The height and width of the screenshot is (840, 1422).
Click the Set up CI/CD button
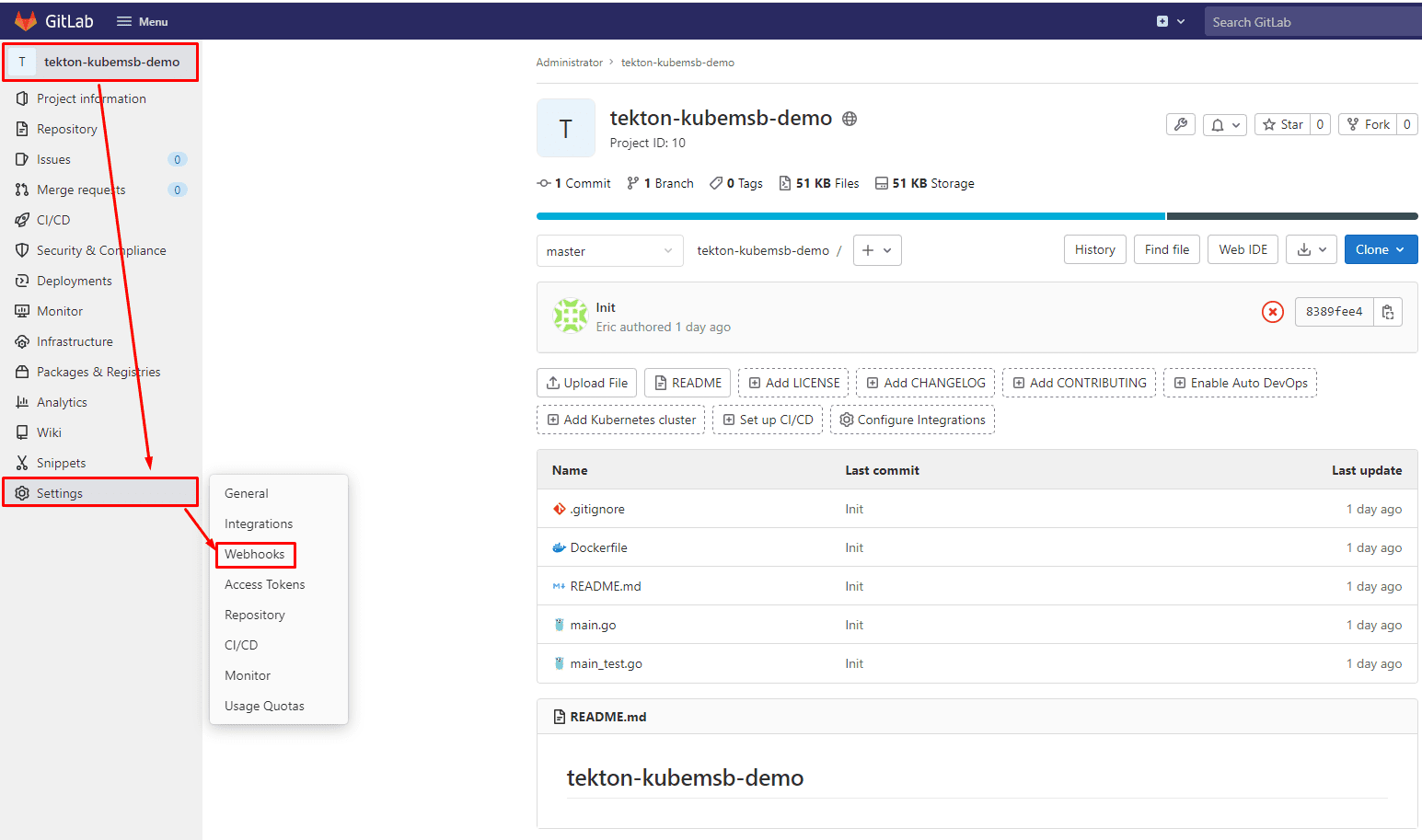tap(768, 420)
